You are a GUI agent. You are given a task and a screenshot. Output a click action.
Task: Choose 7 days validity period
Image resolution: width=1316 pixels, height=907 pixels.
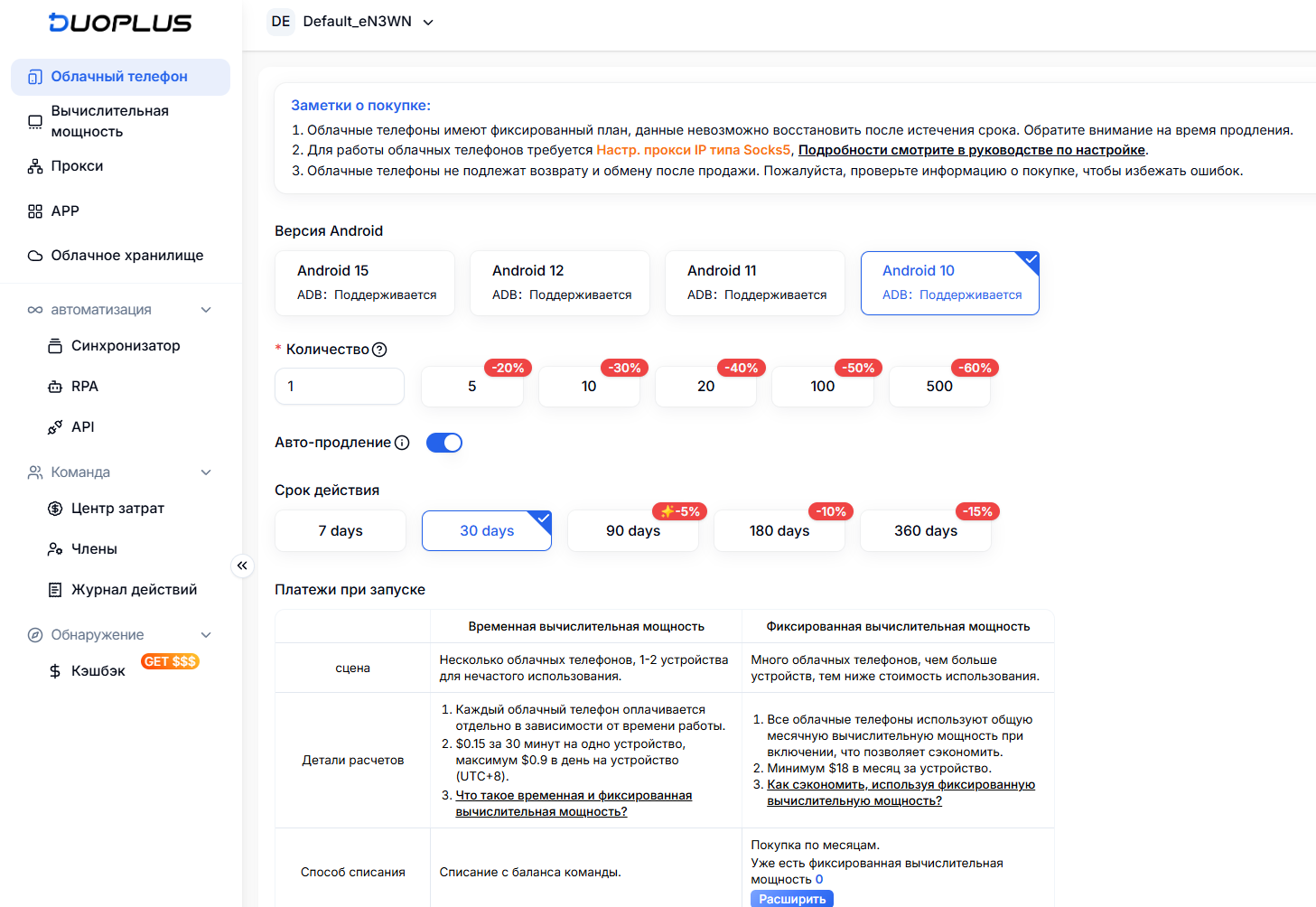341,531
